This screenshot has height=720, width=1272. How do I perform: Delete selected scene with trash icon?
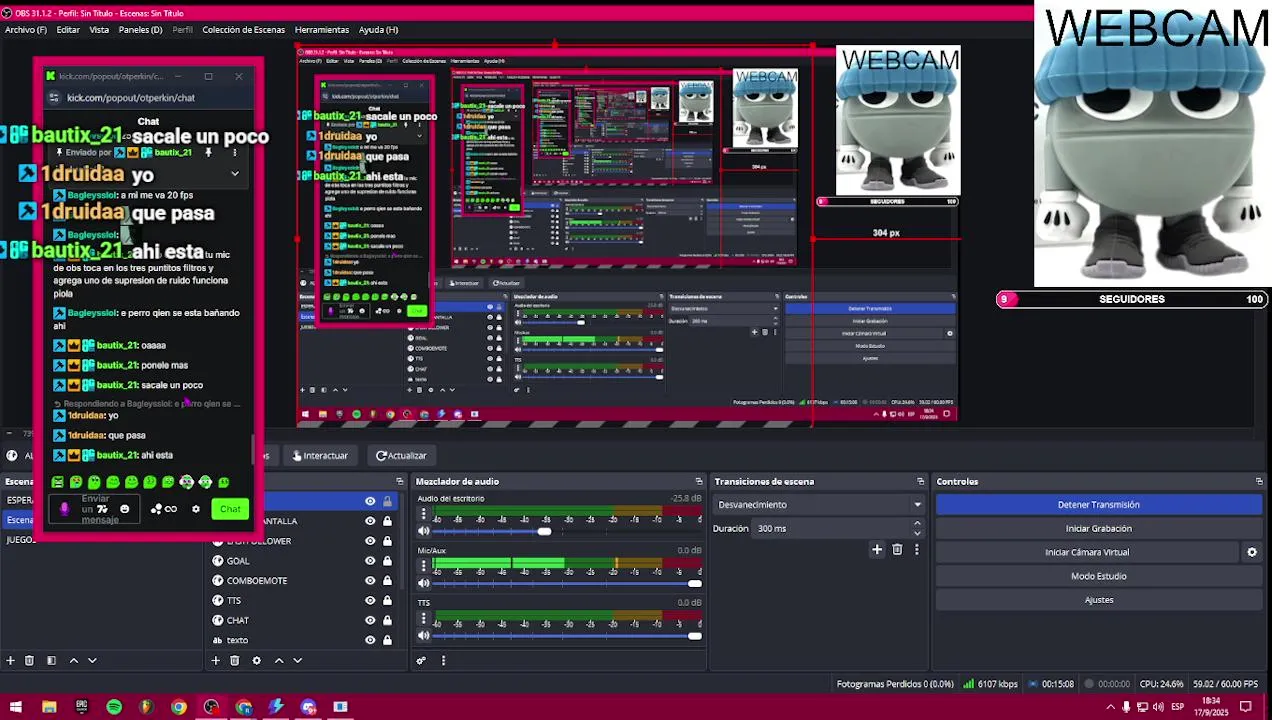[29, 660]
